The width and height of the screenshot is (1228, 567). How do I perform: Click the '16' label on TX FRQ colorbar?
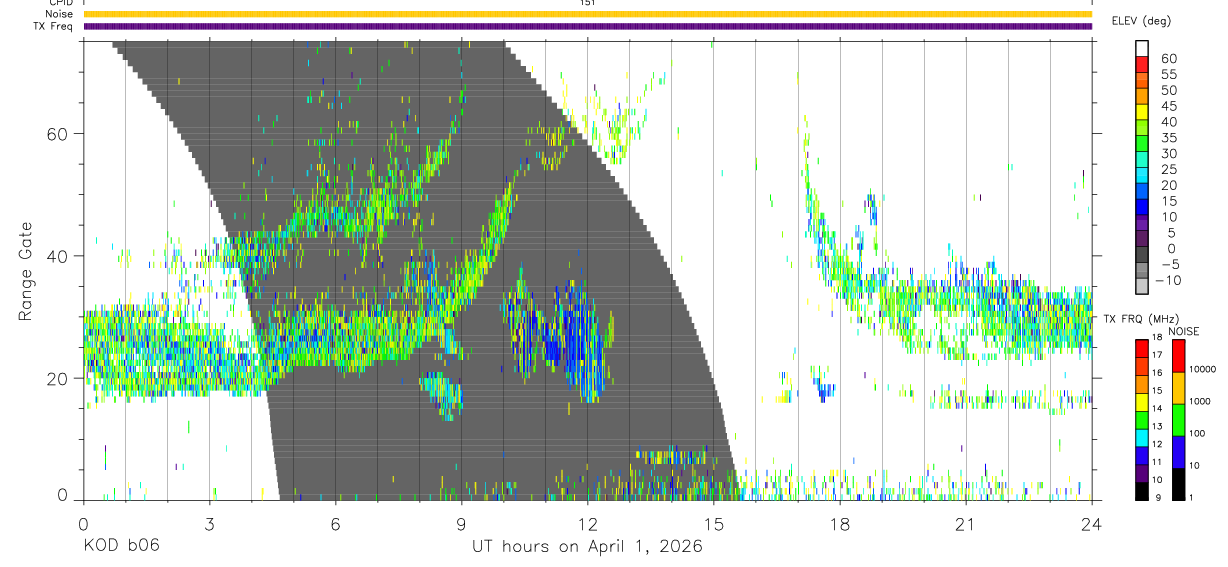coord(1158,373)
